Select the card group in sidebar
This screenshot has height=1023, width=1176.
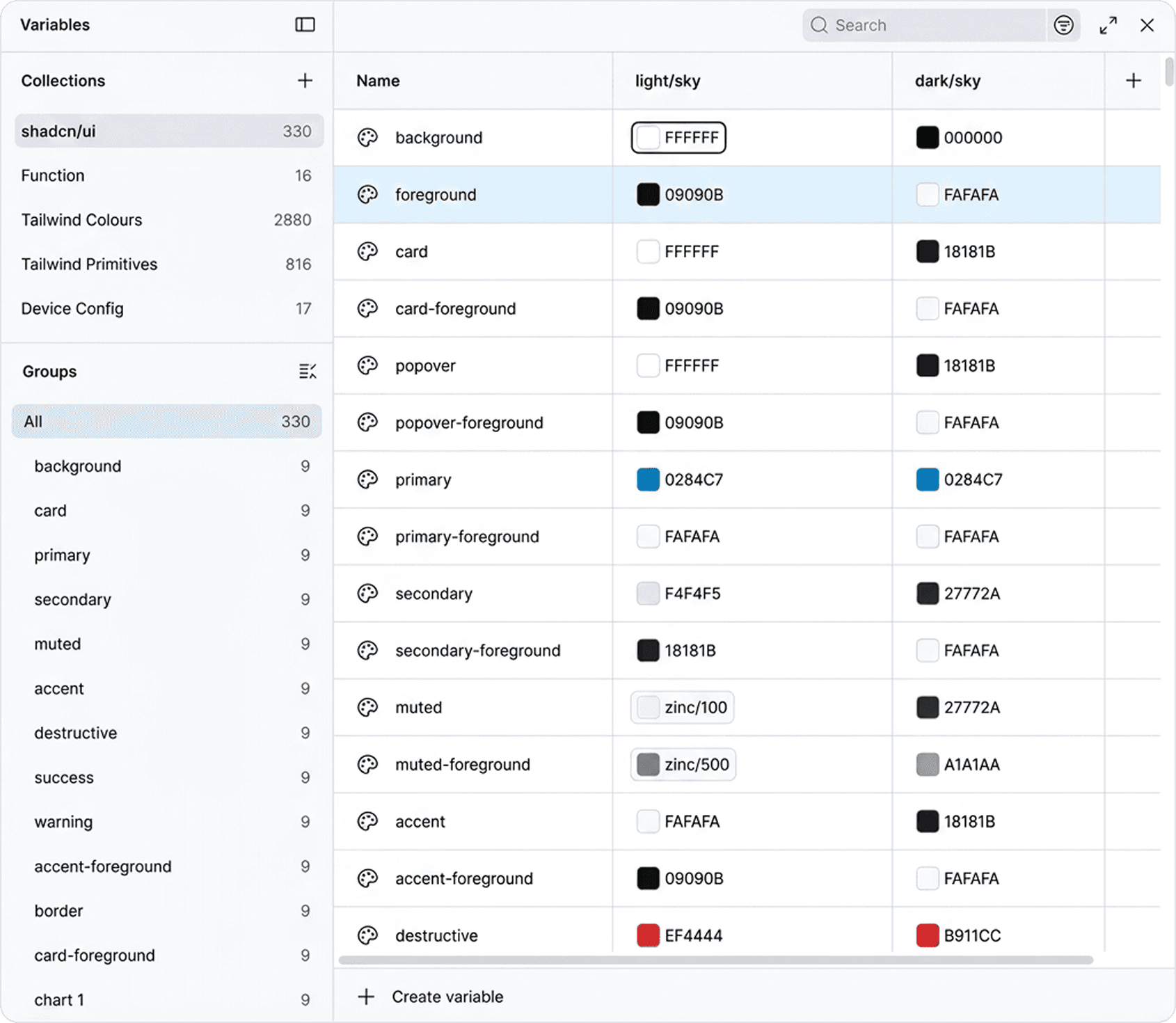pyautogui.click(x=167, y=511)
